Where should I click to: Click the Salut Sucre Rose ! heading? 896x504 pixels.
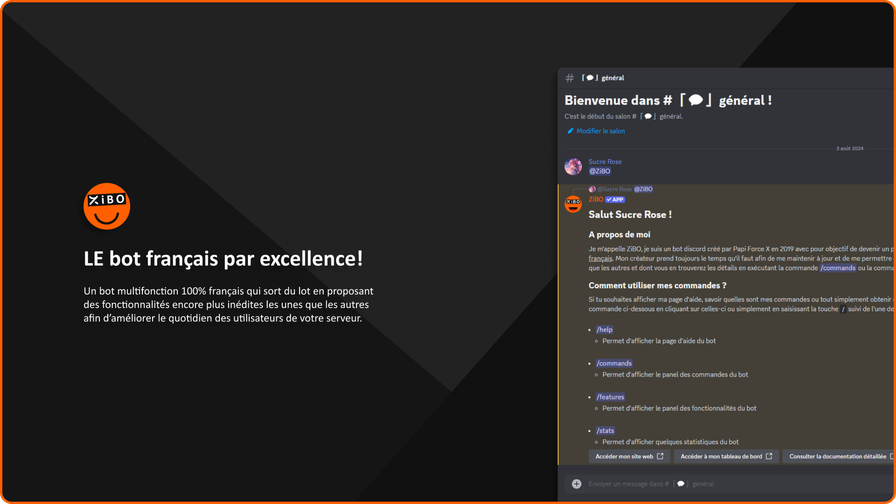click(630, 215)
